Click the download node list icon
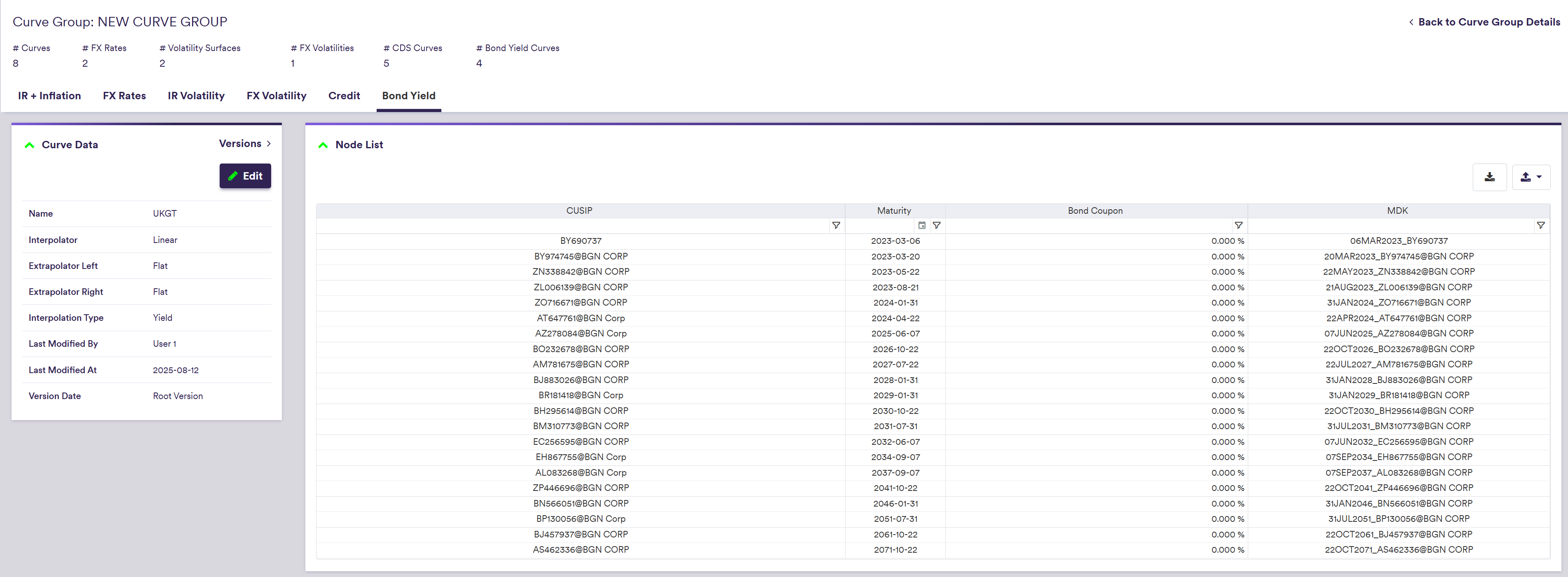The width and height of the screenshot is (1568, 577). pos(1489,177)
